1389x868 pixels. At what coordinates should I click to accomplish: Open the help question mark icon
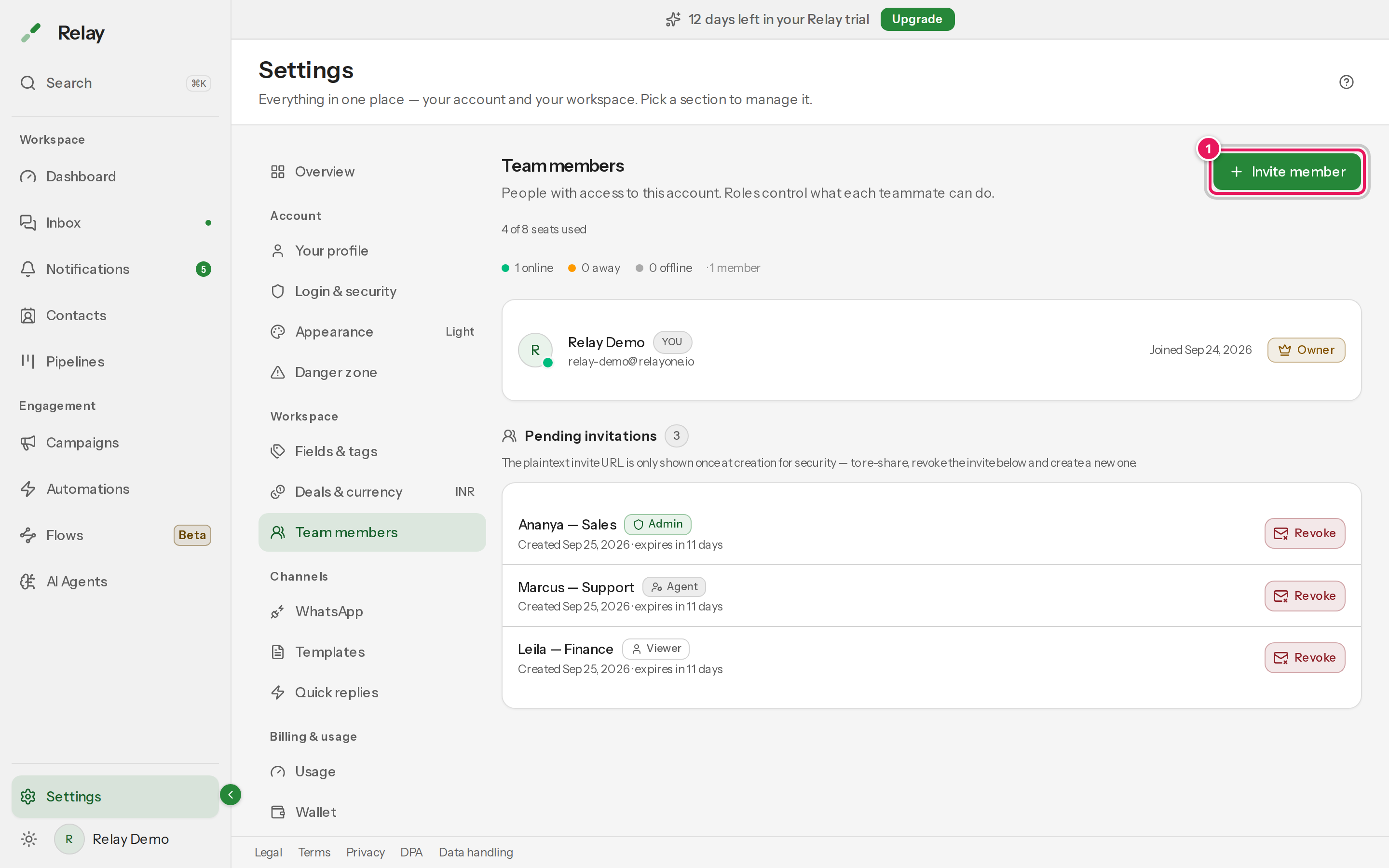(x=1346, y=82)
